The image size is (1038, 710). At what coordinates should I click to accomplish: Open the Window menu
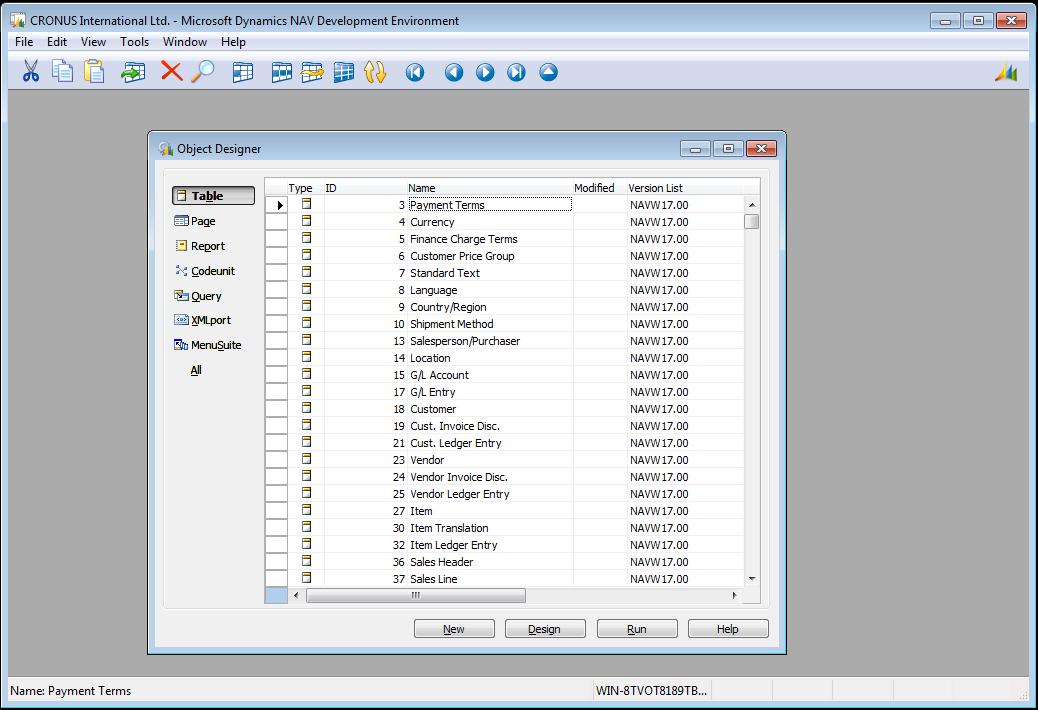click(x=185, y=42)
